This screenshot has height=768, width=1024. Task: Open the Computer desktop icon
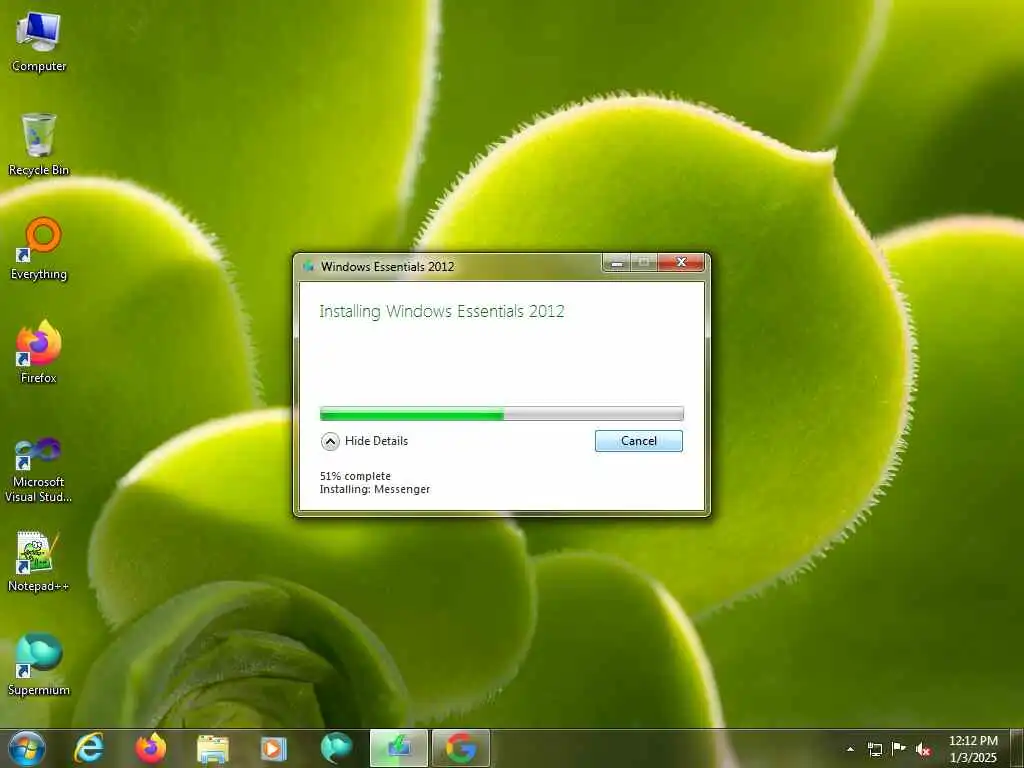(39, 42)
